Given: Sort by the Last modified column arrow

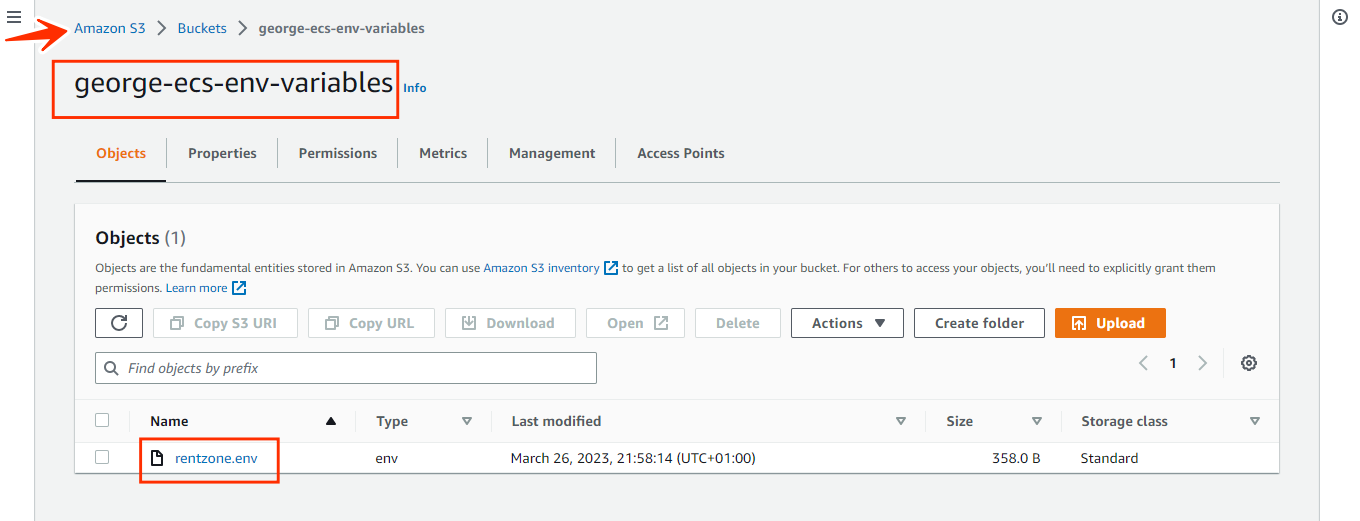Looking at the screenshot, I should coord(901,421).
